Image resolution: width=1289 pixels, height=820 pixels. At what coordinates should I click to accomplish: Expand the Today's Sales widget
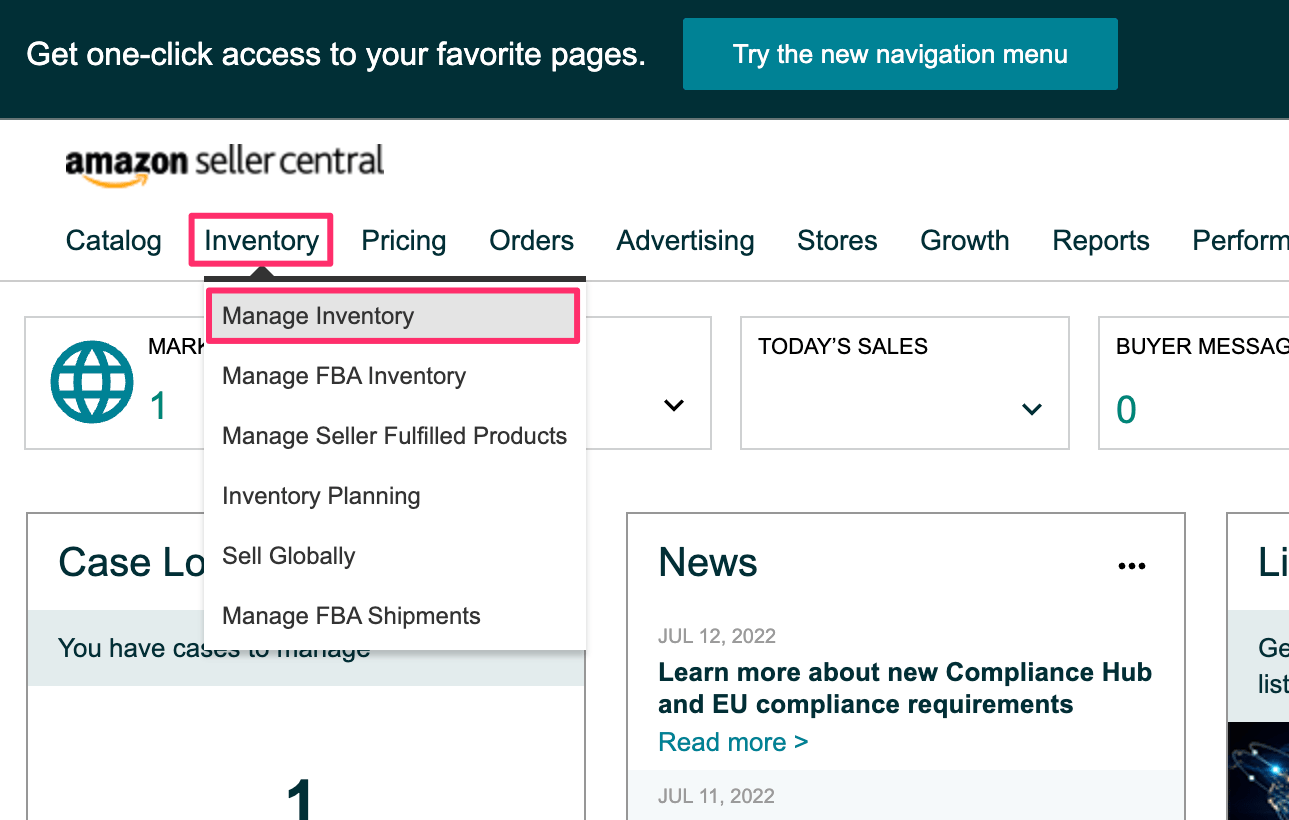pos(1030,407)
